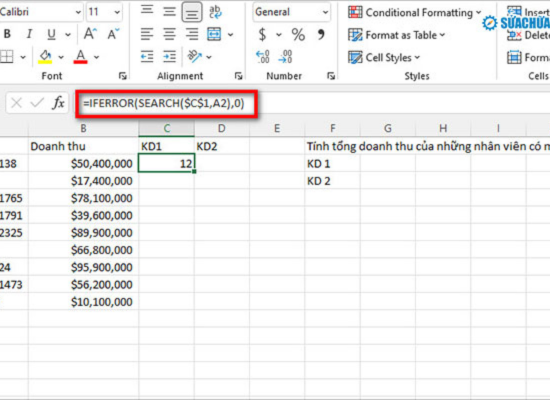Click Merge & Center icon

(x=214, y=34)
